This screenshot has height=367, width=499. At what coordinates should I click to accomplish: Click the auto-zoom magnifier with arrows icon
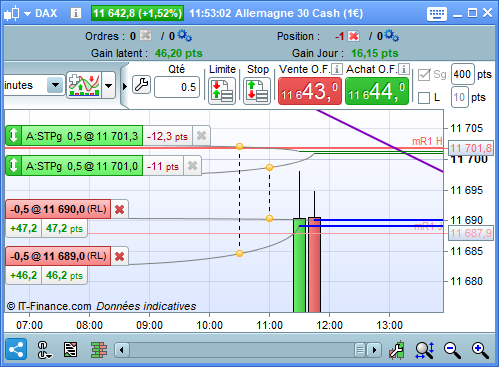coord(425,350)
